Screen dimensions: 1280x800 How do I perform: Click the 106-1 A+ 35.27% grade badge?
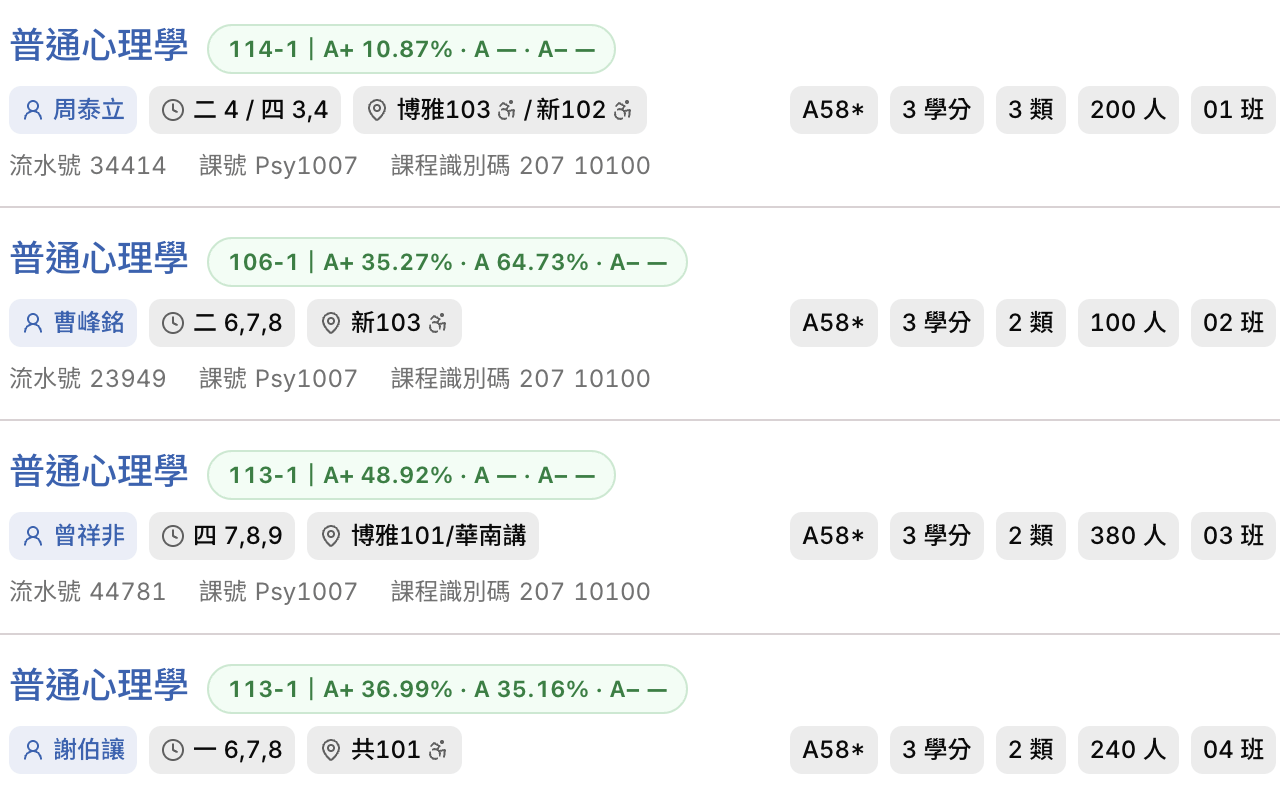447,262
